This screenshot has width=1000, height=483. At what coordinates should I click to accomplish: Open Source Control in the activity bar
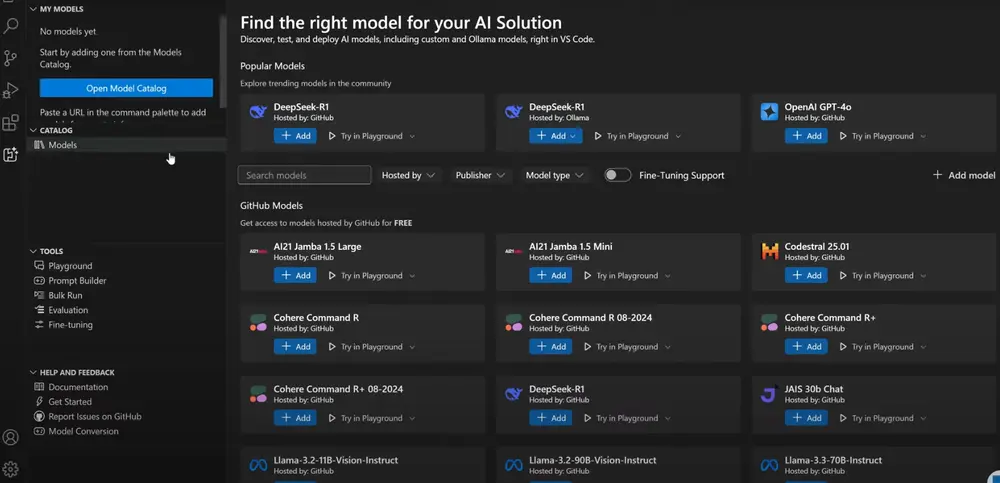click(x=11, y=58)
